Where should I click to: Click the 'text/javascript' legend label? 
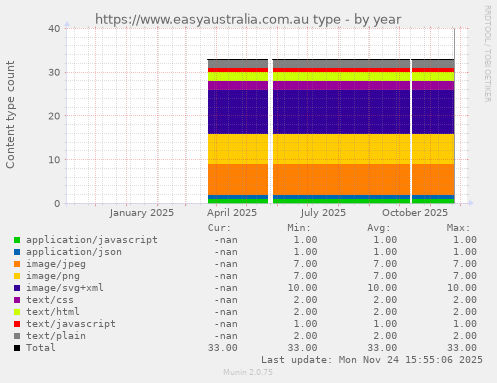click(71, 324)
